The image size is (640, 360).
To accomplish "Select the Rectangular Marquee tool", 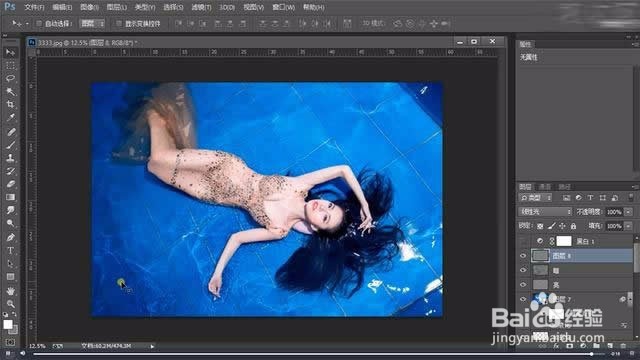I will [10, 65].
